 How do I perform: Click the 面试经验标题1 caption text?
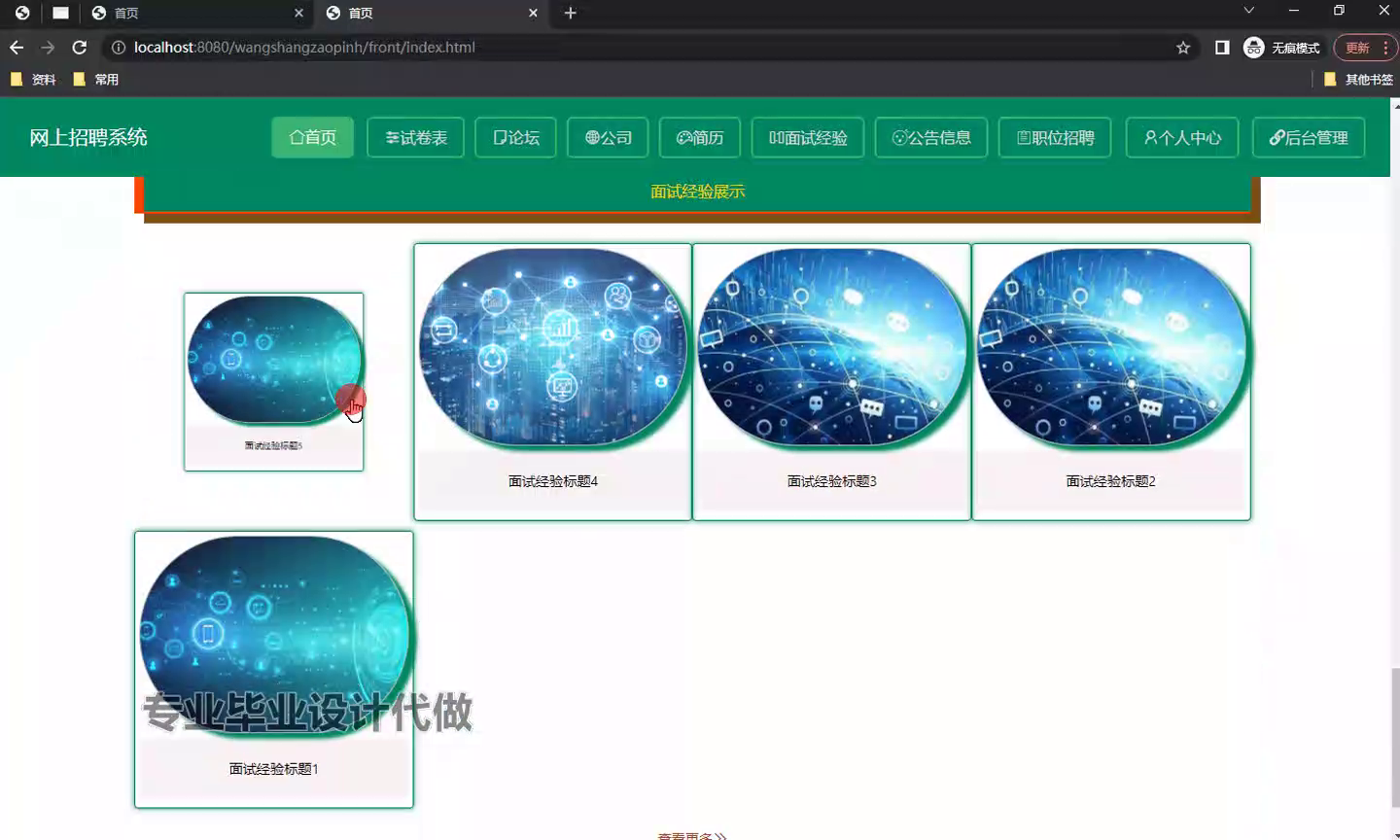274,769
